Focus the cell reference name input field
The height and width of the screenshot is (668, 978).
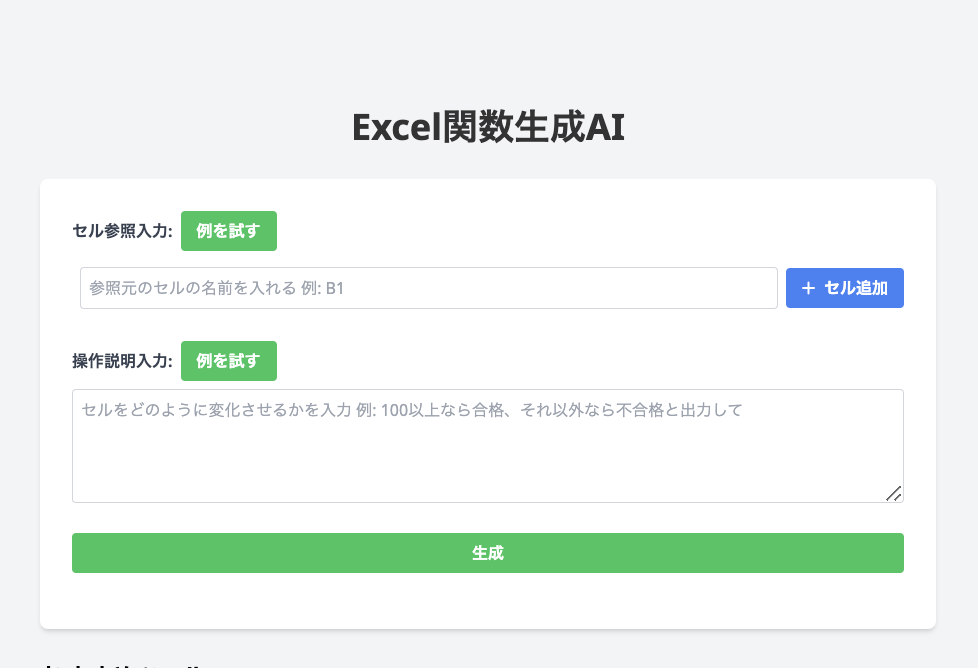coord(428,288)
